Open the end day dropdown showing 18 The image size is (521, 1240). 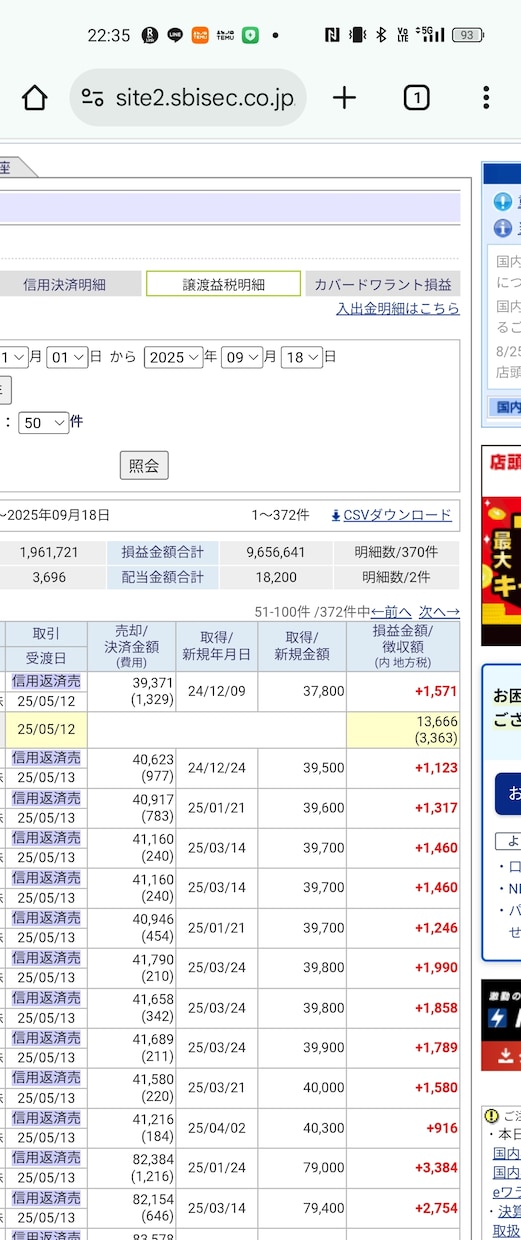(301, 357)
